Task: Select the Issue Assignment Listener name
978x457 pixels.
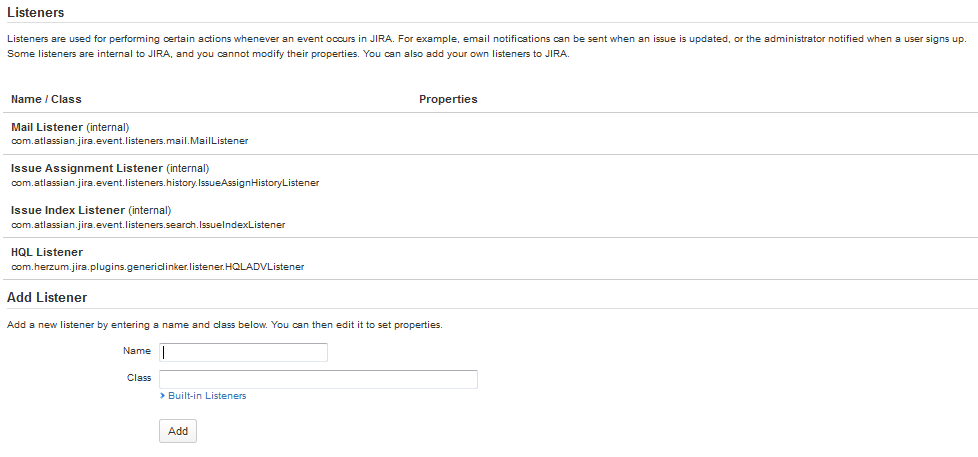Action: point(86,168)
